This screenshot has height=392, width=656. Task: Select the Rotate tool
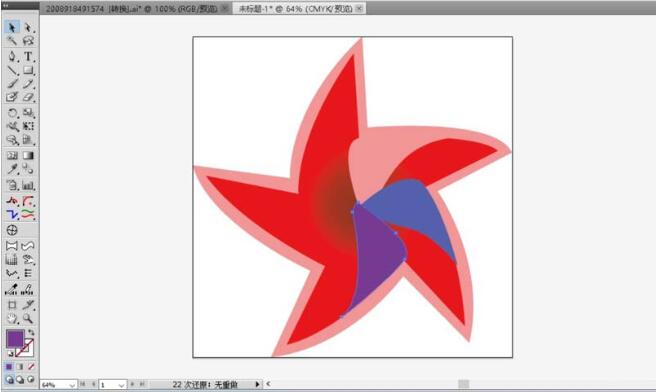[12, 113]
